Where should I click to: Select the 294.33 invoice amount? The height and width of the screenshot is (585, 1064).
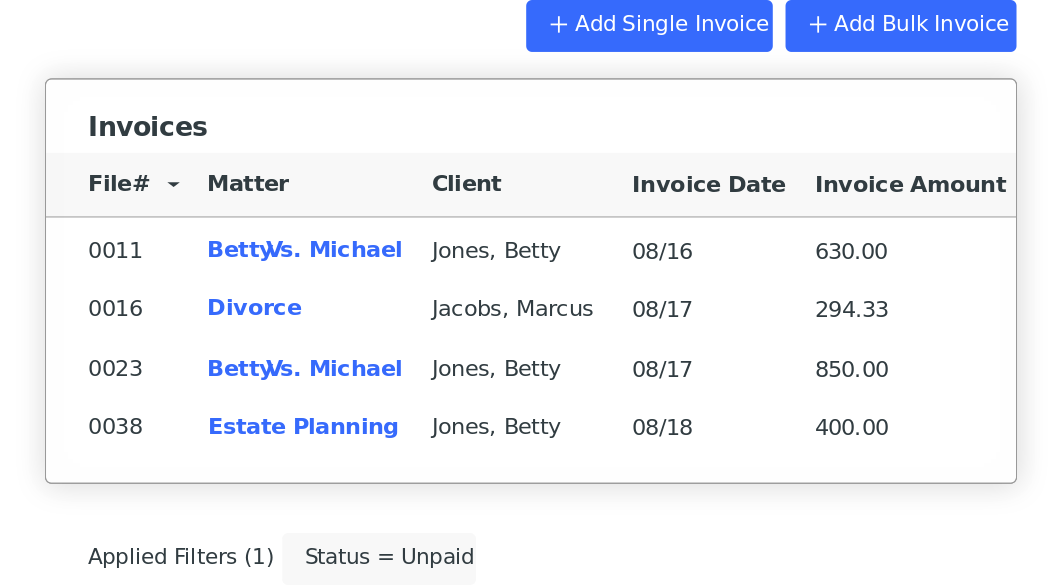click(x=851, y=310)
